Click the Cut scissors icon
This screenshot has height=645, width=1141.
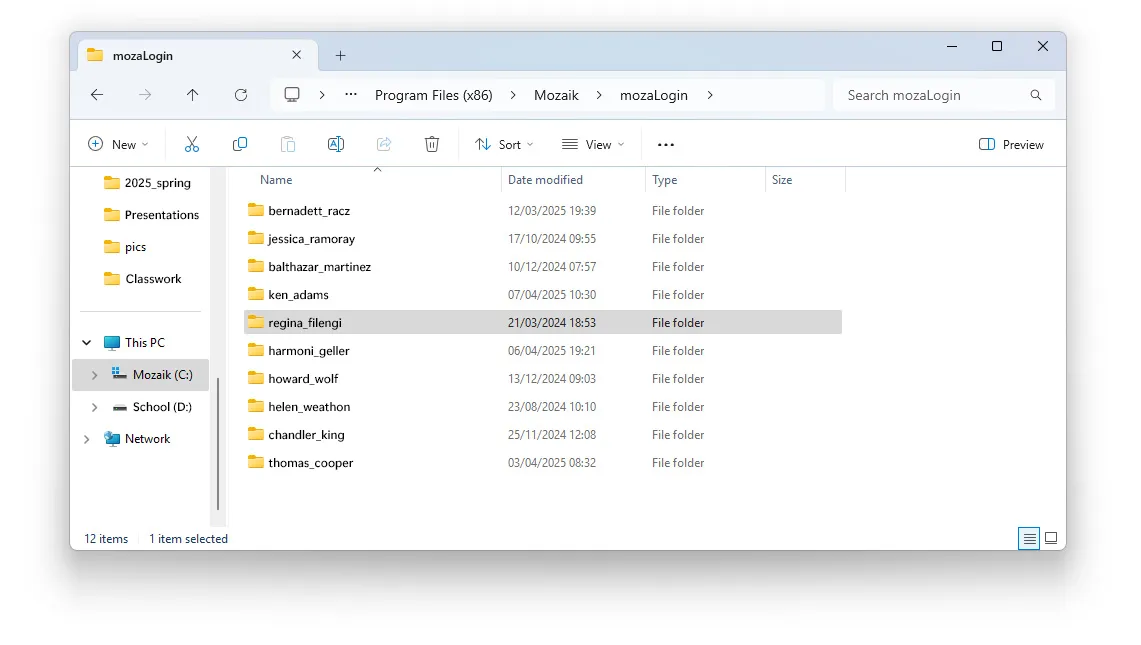tap(192, 144)
